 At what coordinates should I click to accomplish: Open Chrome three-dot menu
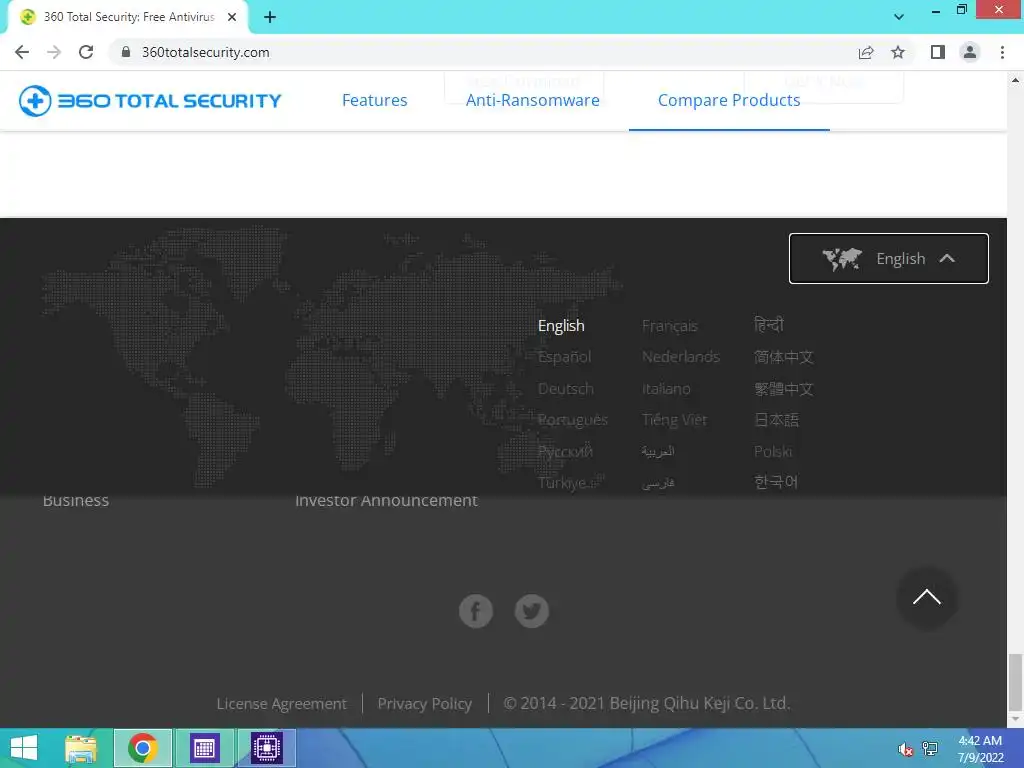[1002, 52]
